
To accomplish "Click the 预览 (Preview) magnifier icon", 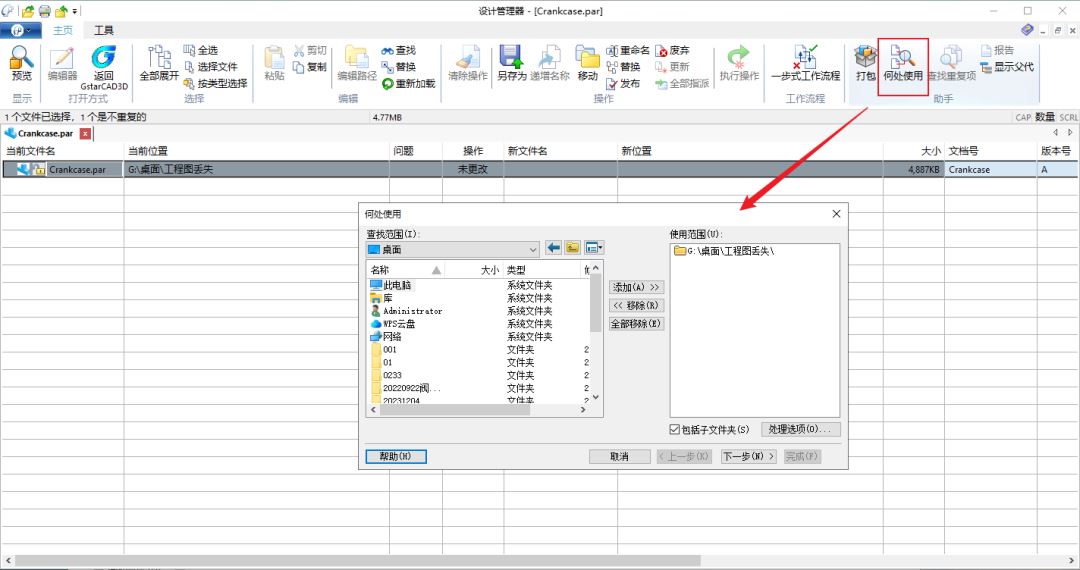I will coord(21,60).
